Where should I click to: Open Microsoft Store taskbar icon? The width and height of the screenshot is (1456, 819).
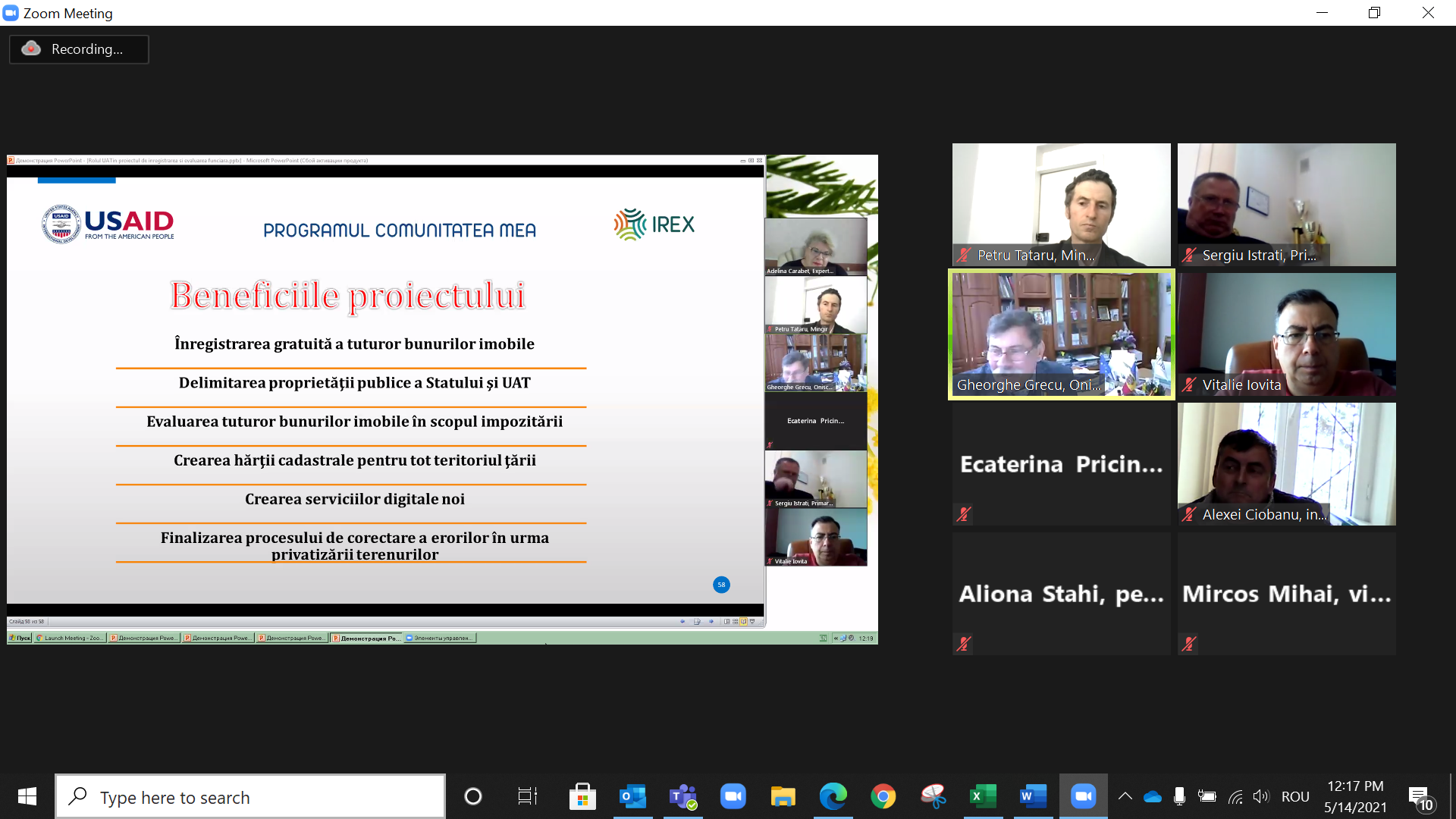(582, 797)
